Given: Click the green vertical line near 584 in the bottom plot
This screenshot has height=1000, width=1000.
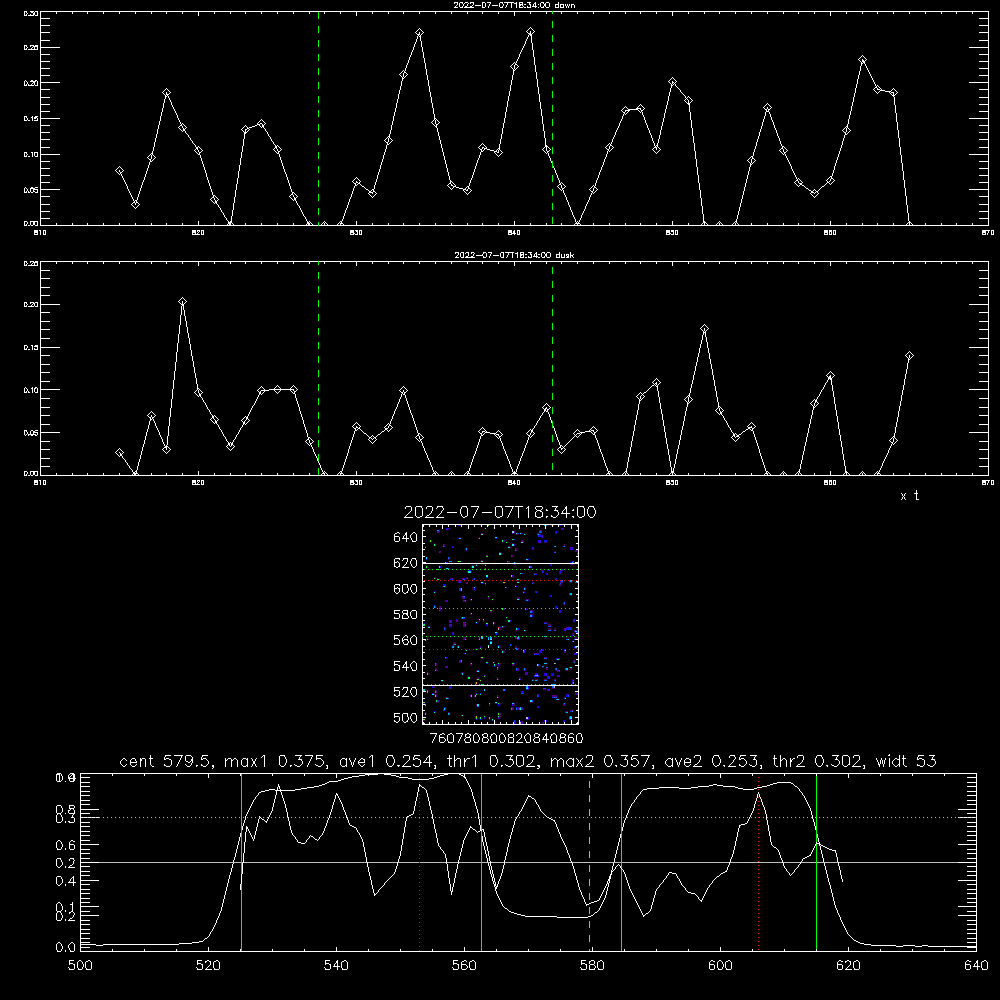Looking at the screenshot, I should (x=621, y=862).
